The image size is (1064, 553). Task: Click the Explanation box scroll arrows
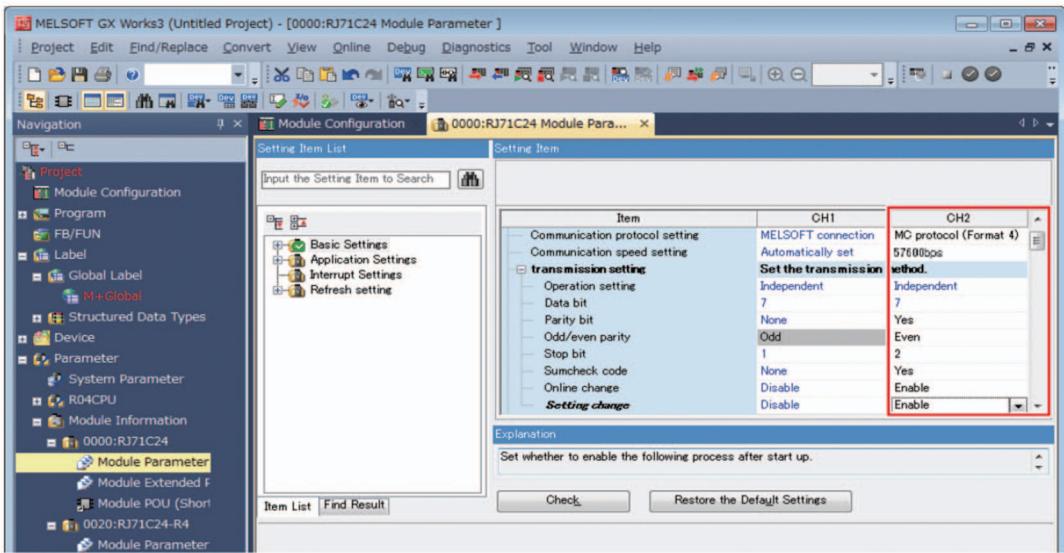pos(1039,462)
